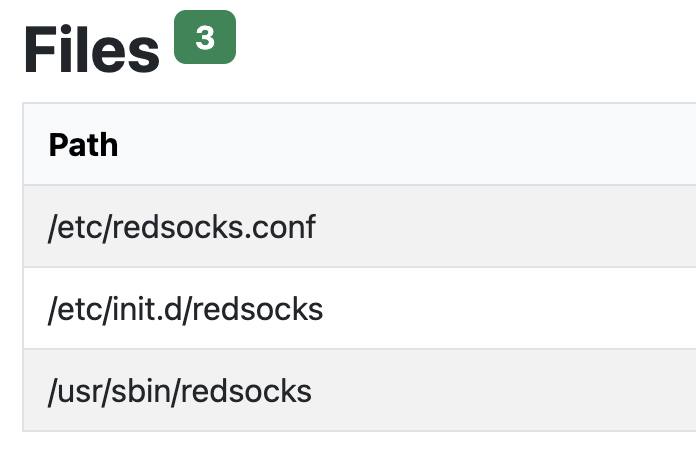Open the /etc/redsocks.conf file path
The image size is (696, 452).
[x=181, y=227]
